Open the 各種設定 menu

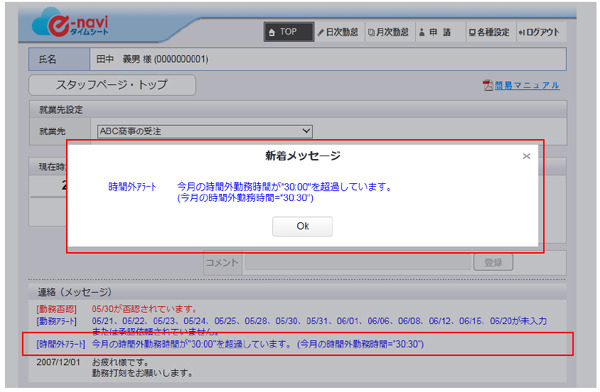point(490,32)
